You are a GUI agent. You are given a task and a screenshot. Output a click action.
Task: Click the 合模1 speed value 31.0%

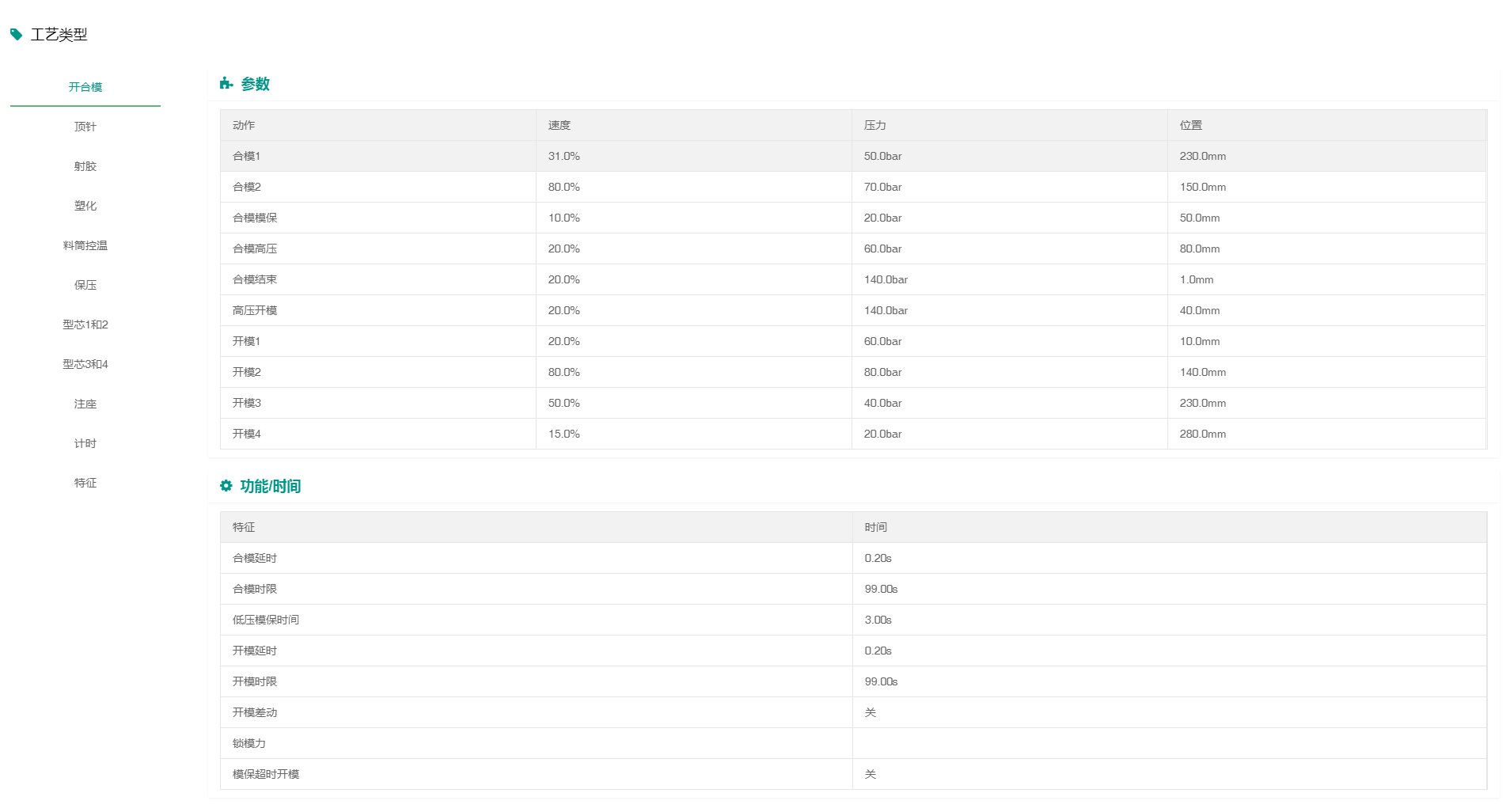(564, 157)
